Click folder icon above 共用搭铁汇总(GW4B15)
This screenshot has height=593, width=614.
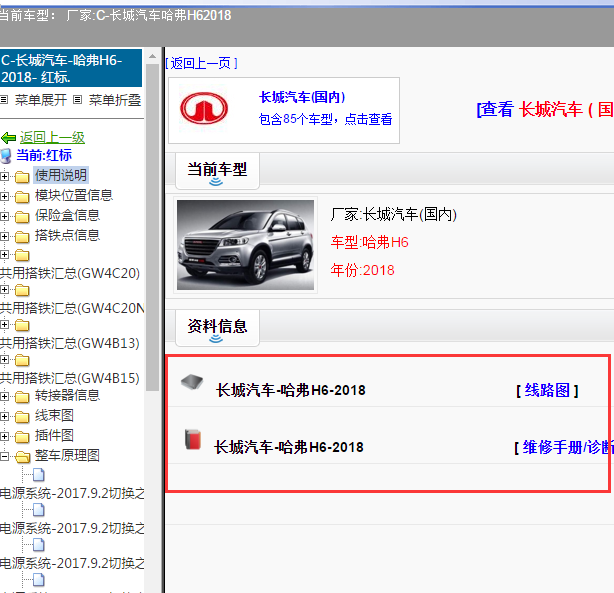[22, 360]
